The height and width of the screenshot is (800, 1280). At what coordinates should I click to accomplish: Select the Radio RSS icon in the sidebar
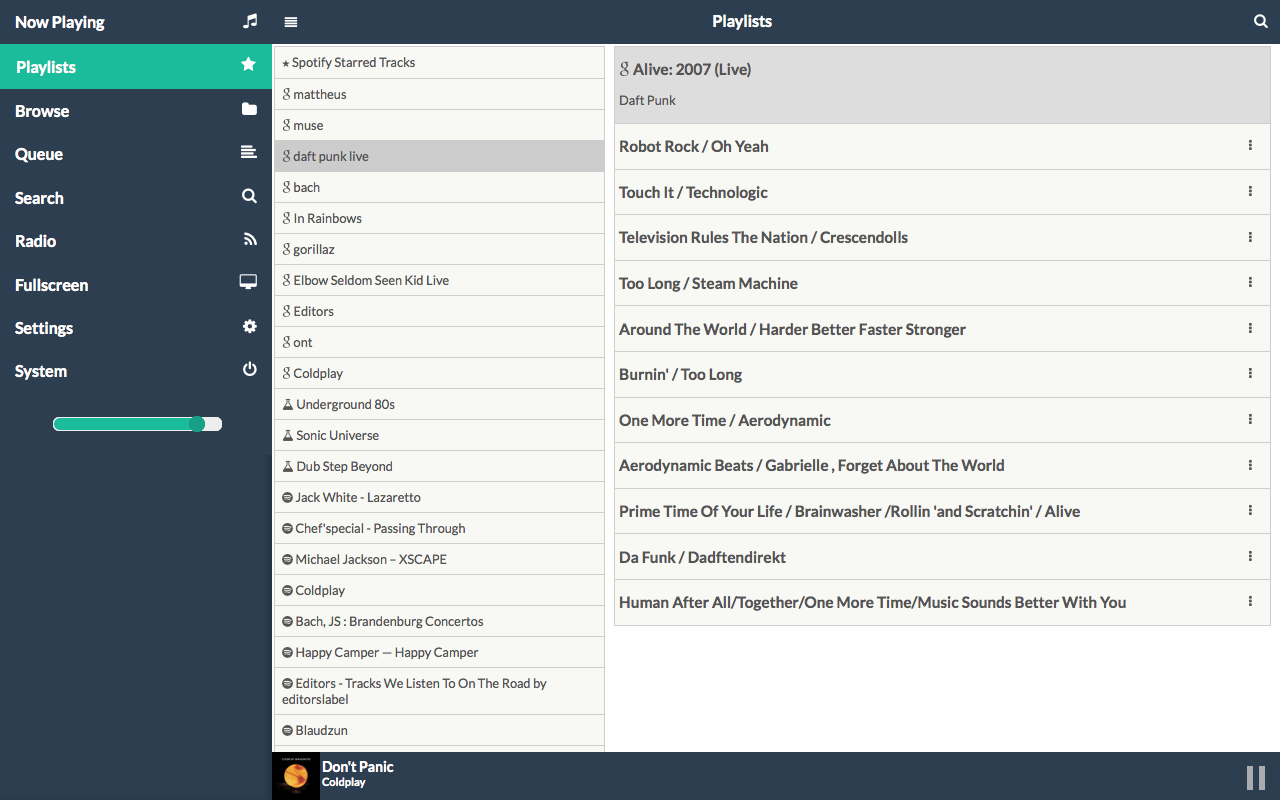(x=248, y=240)
